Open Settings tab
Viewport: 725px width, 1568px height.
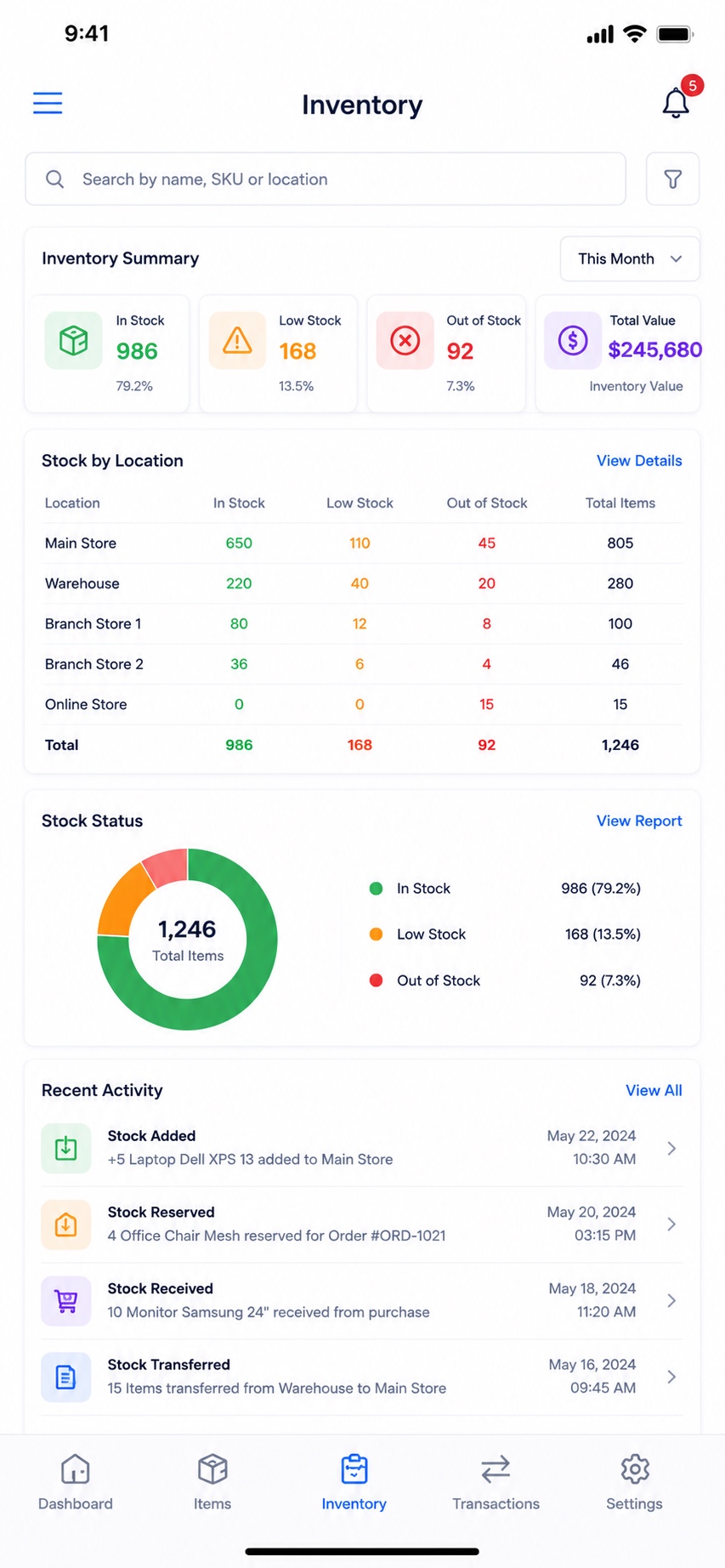coord(634,1482)
